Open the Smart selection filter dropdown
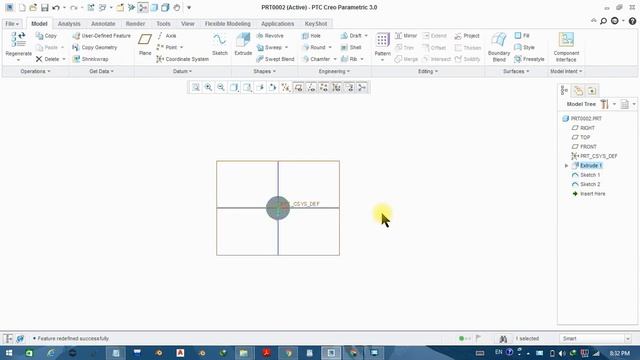The image size is (640, 360). (x=628, y=339)
